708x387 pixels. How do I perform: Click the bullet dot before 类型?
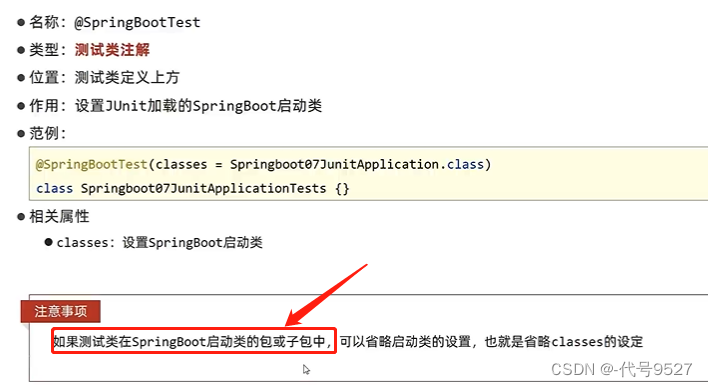(21, 50)
